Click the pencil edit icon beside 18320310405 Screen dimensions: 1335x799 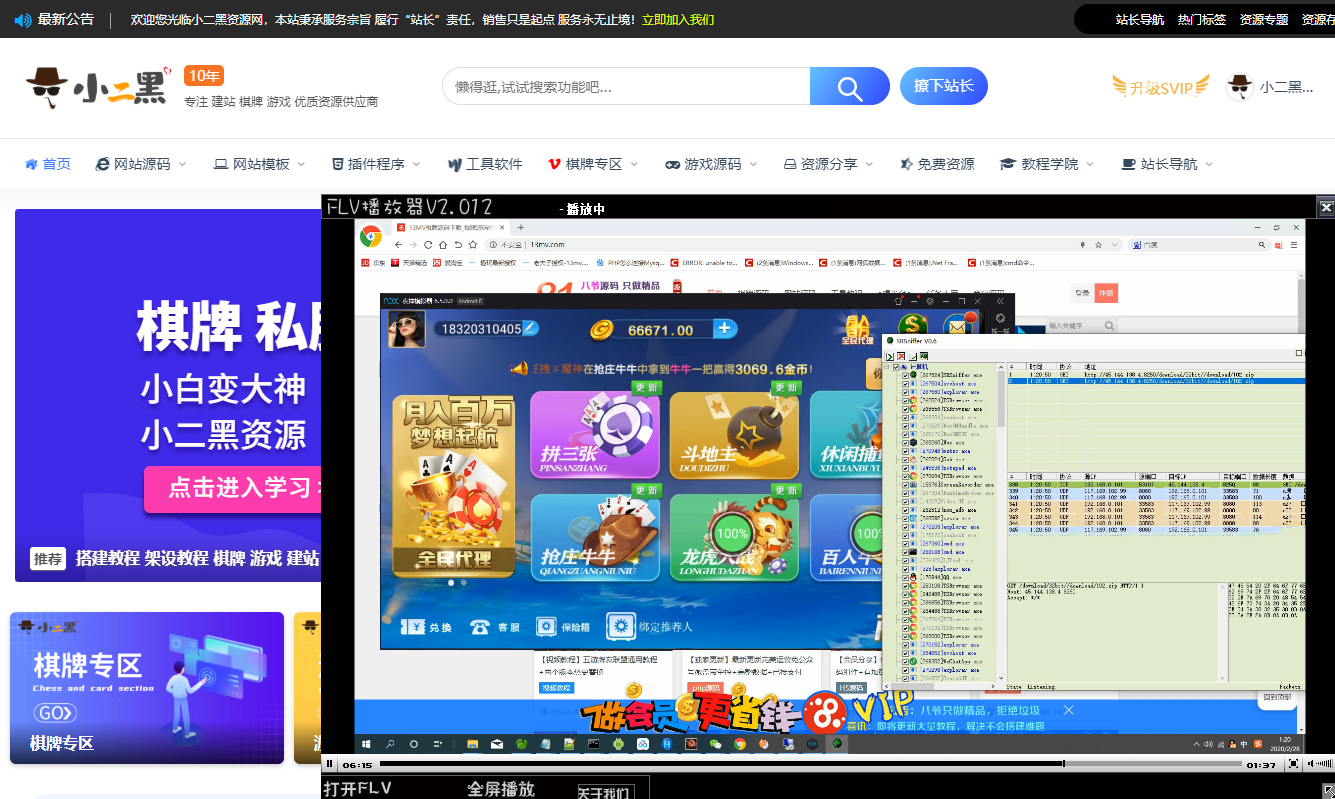(530, 328)
